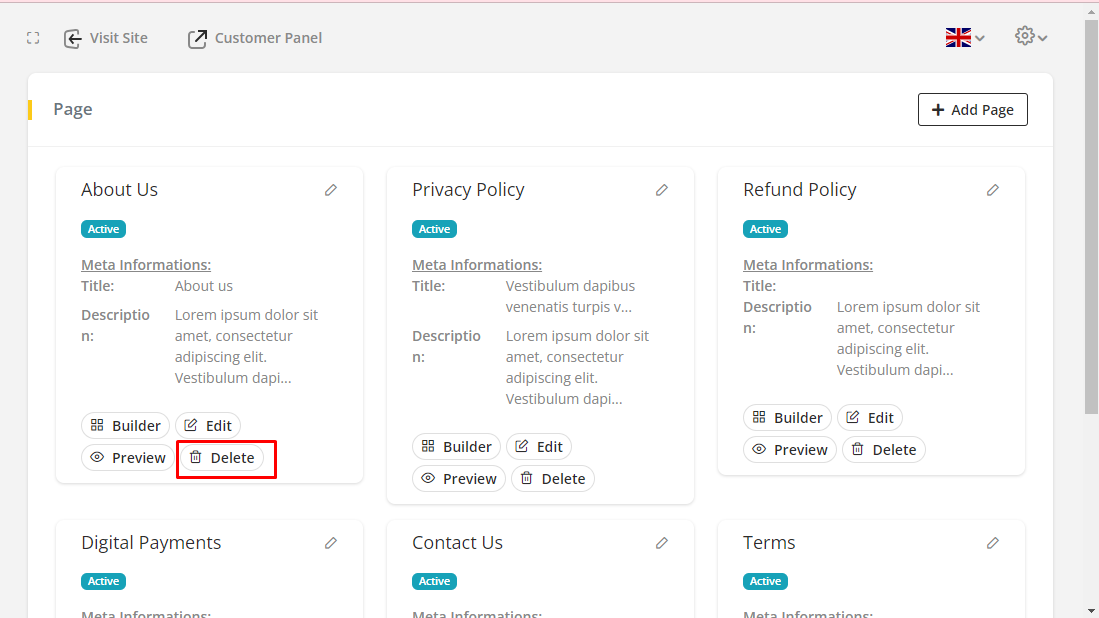Click pencil icon on Terms card
1099x618 pixels.
point(993,543)
